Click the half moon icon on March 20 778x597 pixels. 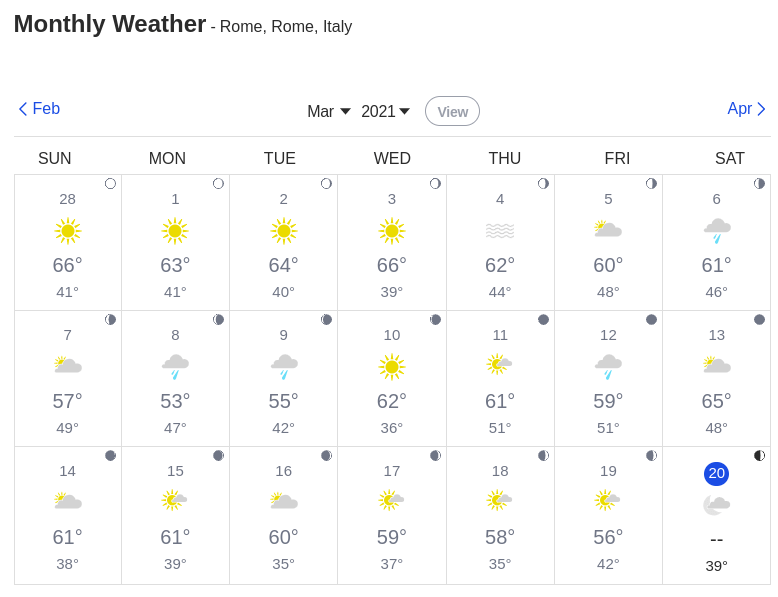click(x=759, y=456)
